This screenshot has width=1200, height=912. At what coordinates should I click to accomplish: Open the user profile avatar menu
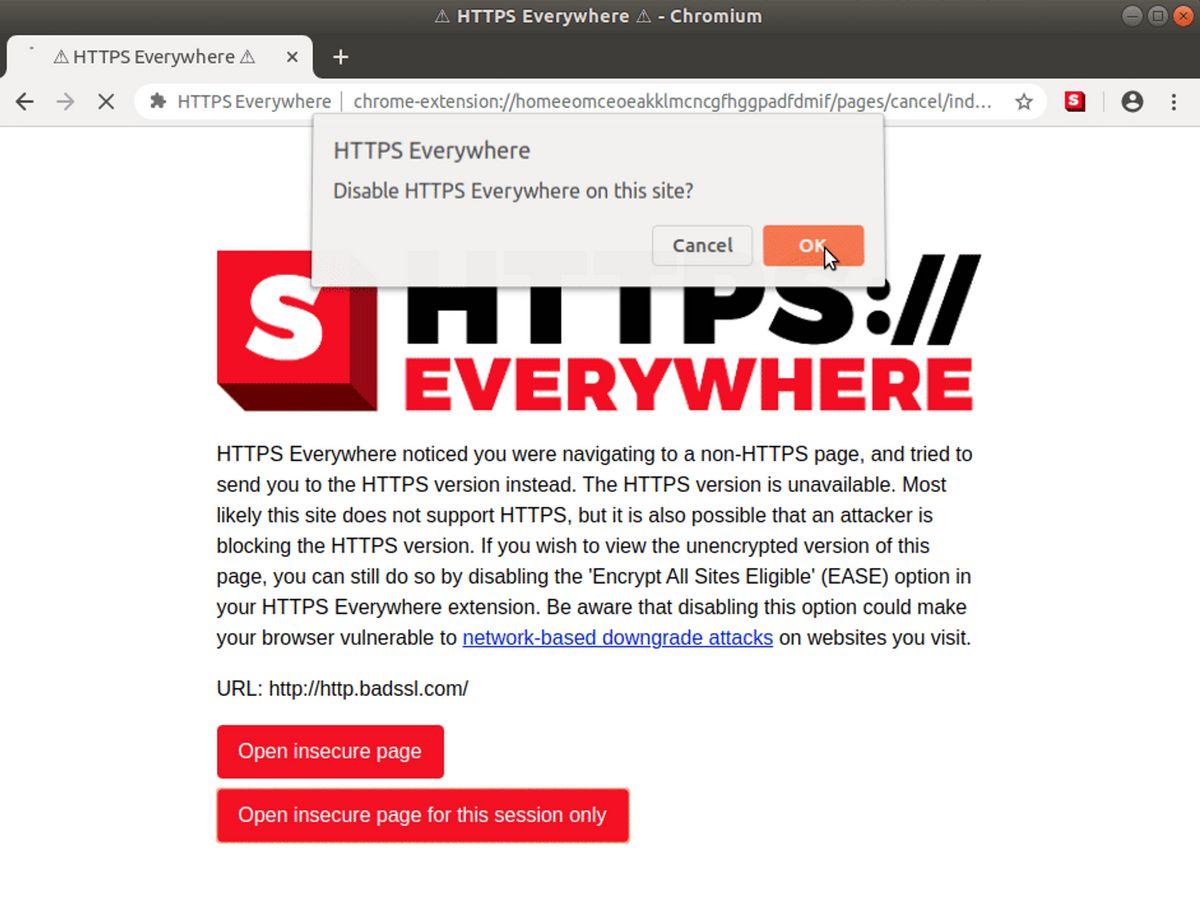click(1132, 101)
